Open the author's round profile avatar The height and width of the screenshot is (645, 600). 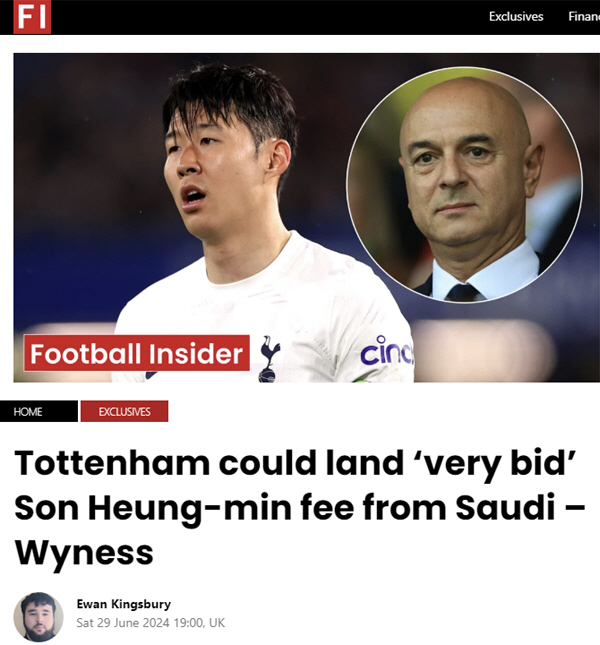pos(38,617)
